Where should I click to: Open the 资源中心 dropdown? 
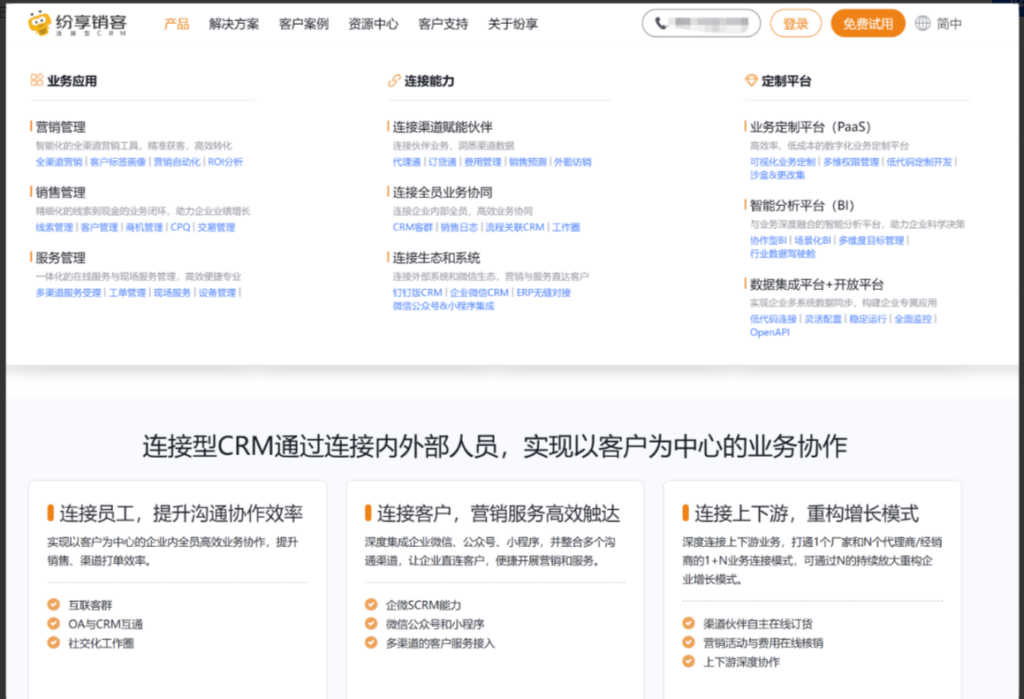coord(373,24)
